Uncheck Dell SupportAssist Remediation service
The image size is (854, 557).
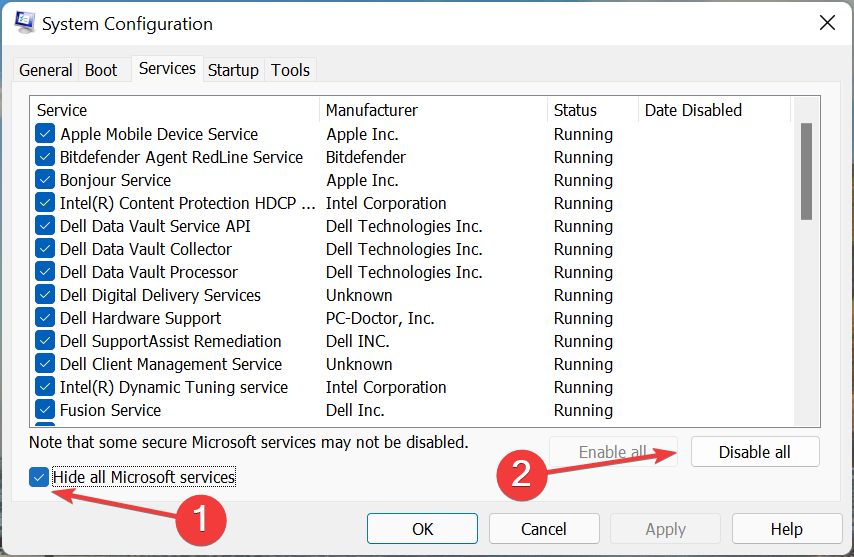coord(45,341)
